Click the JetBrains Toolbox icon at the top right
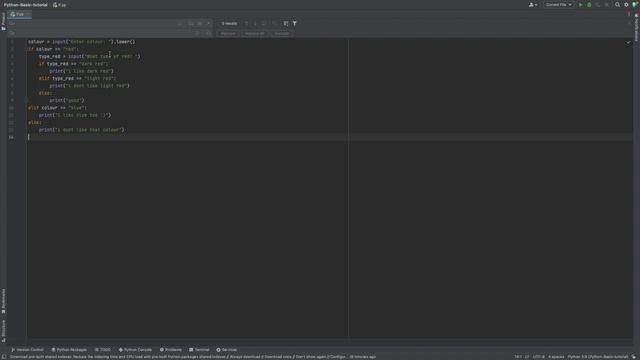Screen dimensions: 640x360 point(635,5)
